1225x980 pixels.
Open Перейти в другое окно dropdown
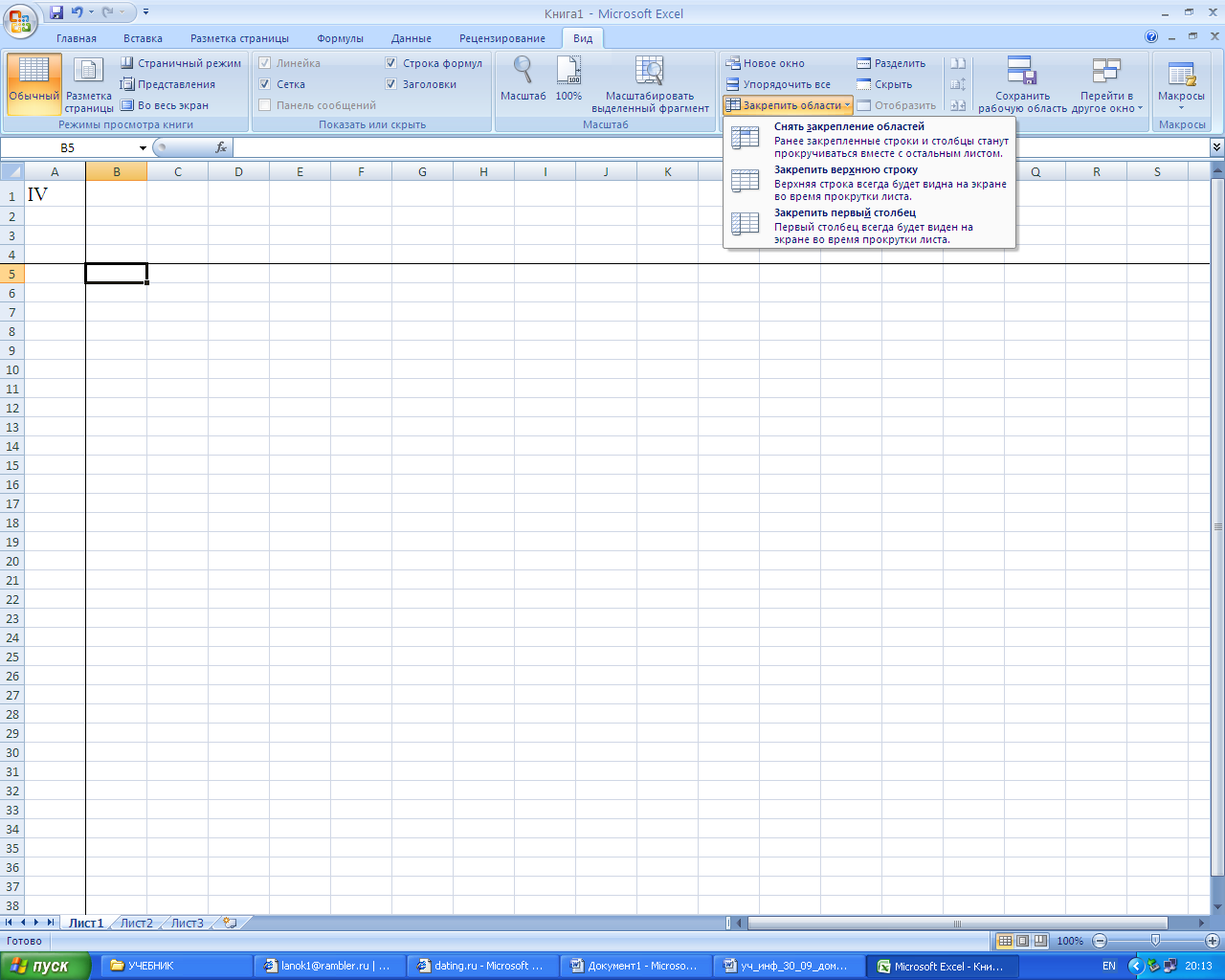pyautogui.click(x=1107, y=84)
